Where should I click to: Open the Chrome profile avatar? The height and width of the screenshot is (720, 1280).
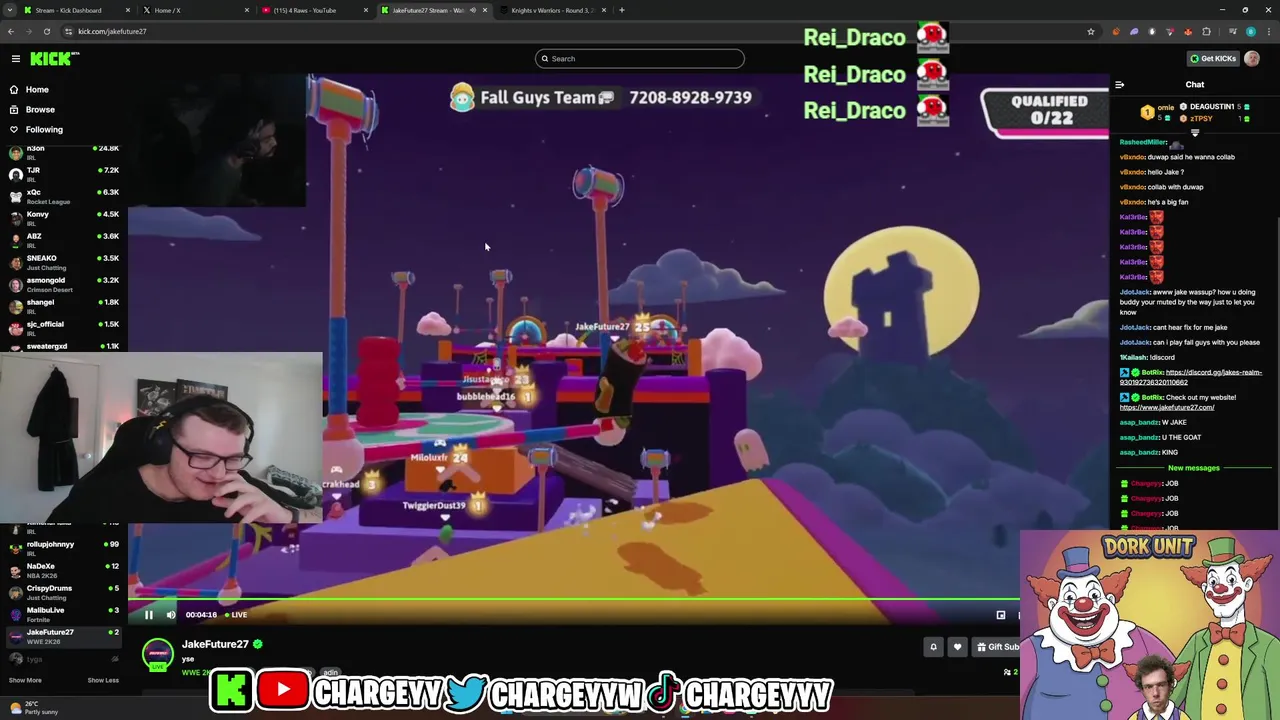tap(1250, 31)
